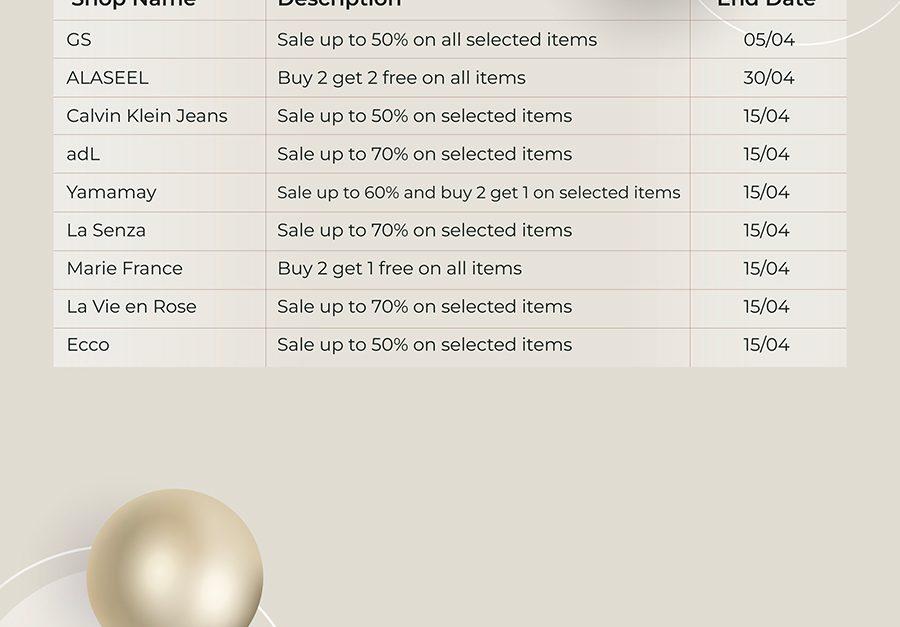Click the Shop Name column header
The height and width of the screenshot is (627, 900).
[133, 3]
